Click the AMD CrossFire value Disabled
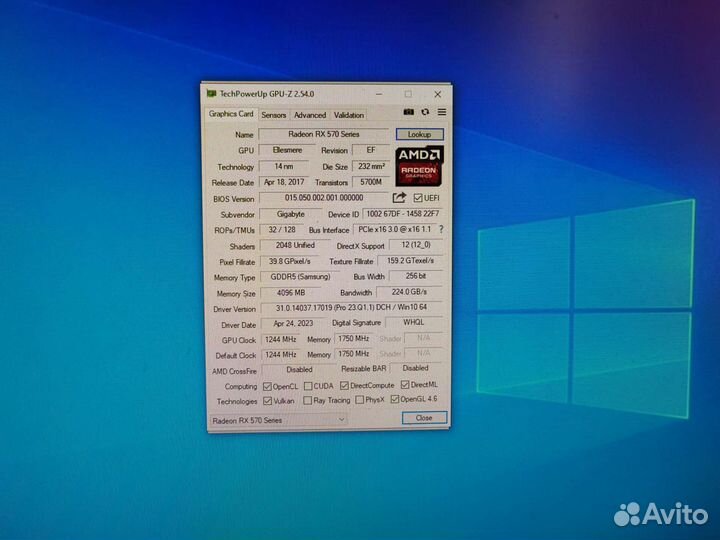This screenshot has width=720, height=540. coord(299,370)
